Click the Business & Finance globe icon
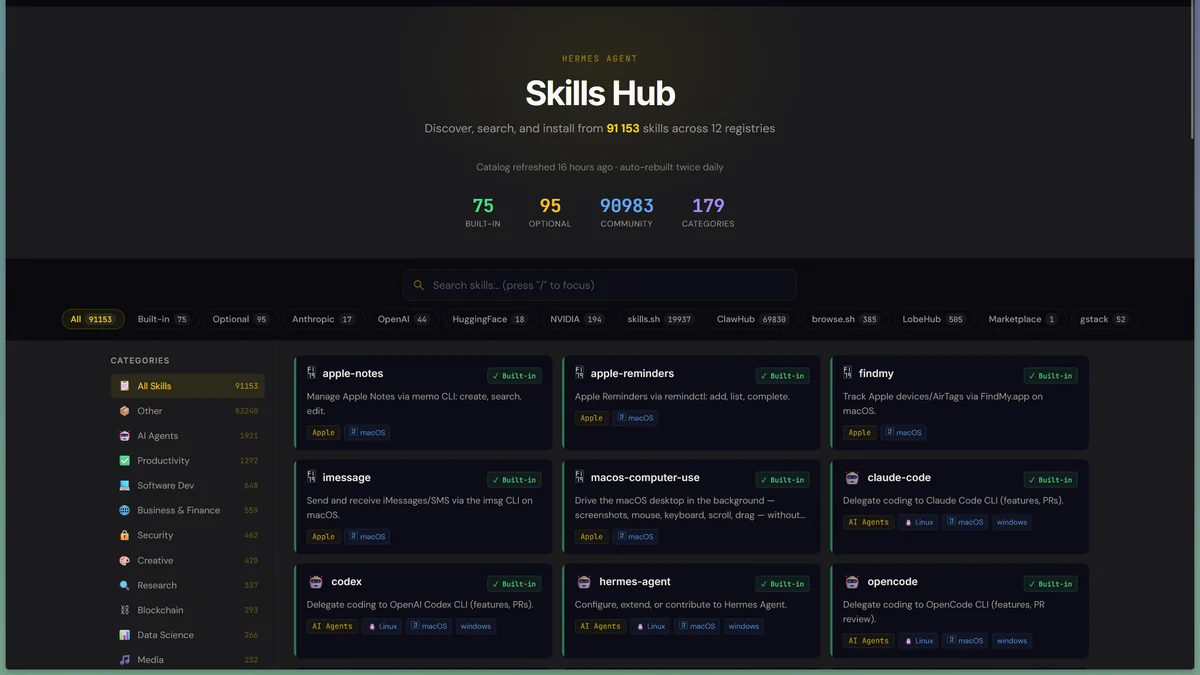Image resolution: width=1200 pixels, height=675 pixels. pyautogui.click(x=124, y=510)
